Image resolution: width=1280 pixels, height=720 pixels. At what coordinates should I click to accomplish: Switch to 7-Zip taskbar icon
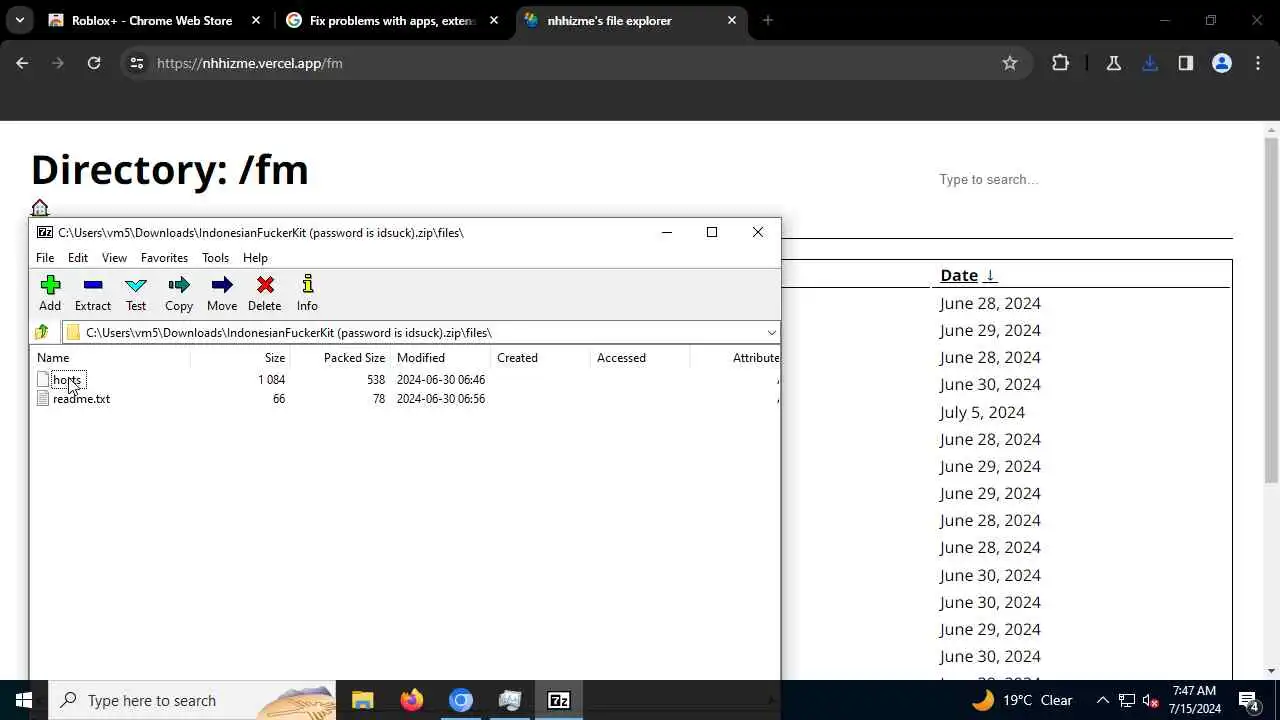pos(559,700)
